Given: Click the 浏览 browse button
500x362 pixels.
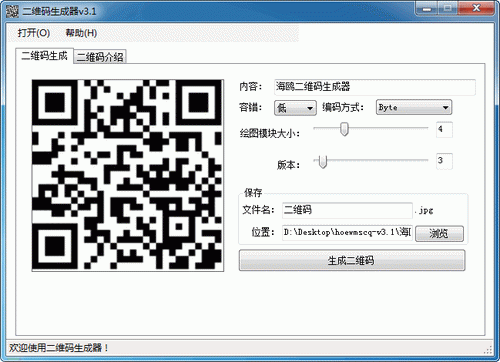Looking at the screenshot, I should pyautogui.click(x=439, y=234).
